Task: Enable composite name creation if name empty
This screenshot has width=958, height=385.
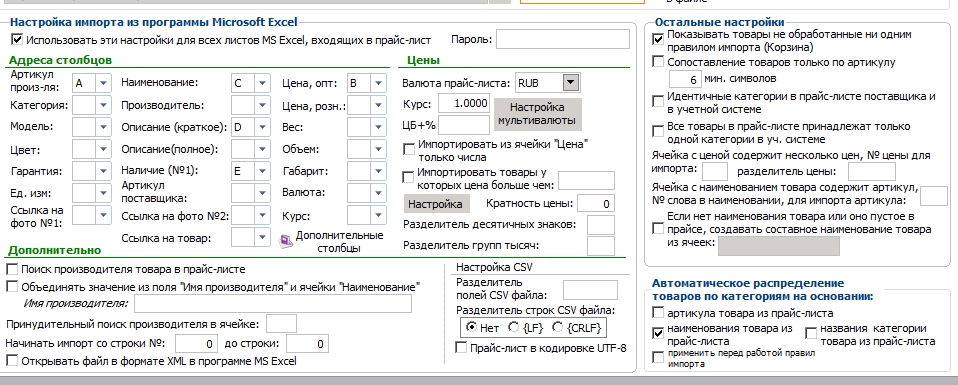Action: (x=658, y=229)
